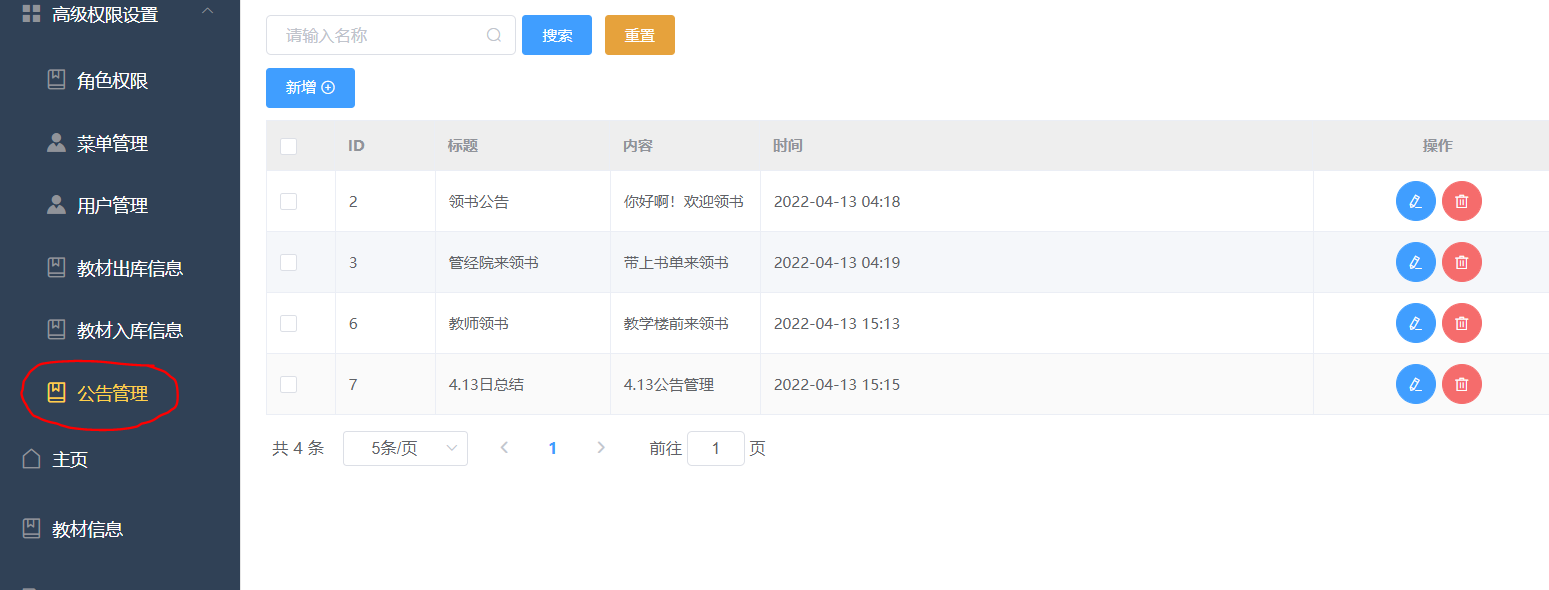The image size is (1549, 590).
Task: Collapse the 高级权限设置 section chevron
Action: (209, 14)
